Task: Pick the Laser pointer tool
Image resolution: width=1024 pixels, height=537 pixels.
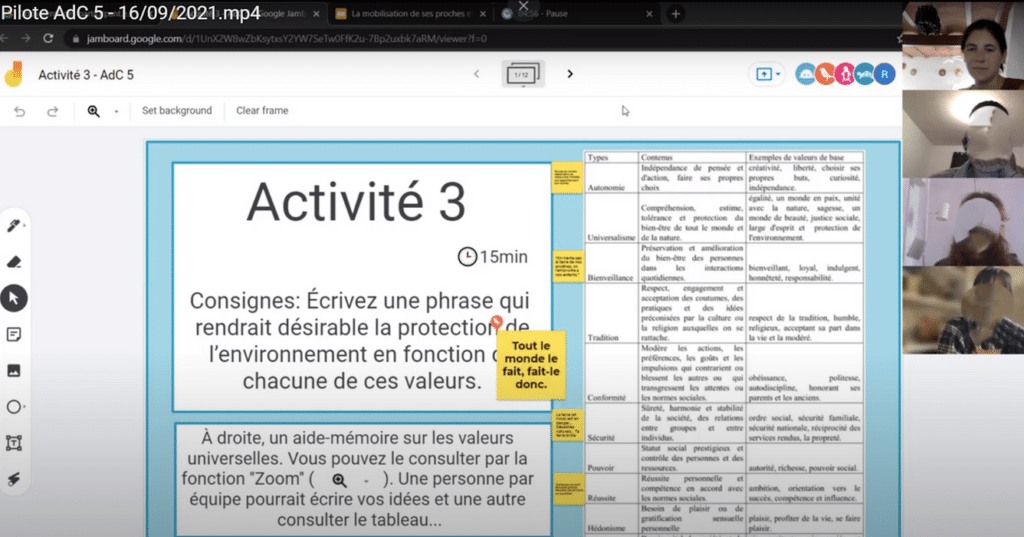Action: tap(14, 479)
